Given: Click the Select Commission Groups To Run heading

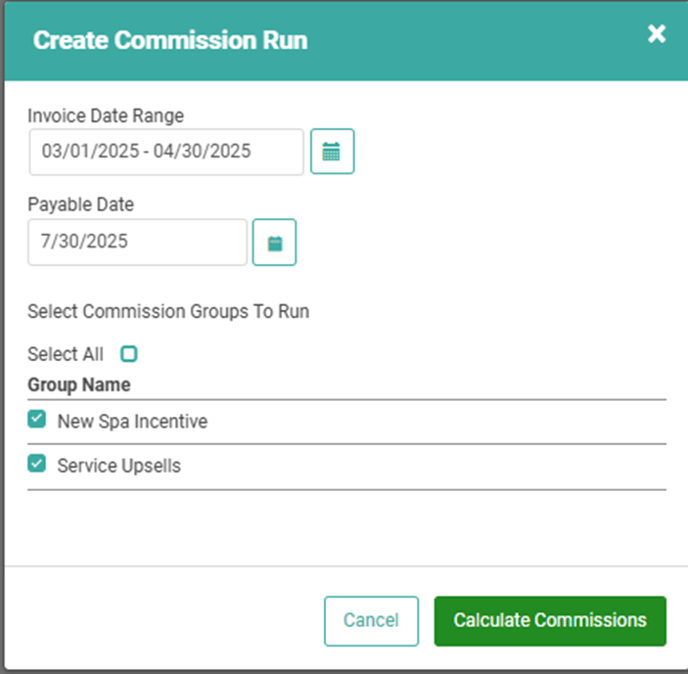Looking at the screenshot, I should (168, 312).
